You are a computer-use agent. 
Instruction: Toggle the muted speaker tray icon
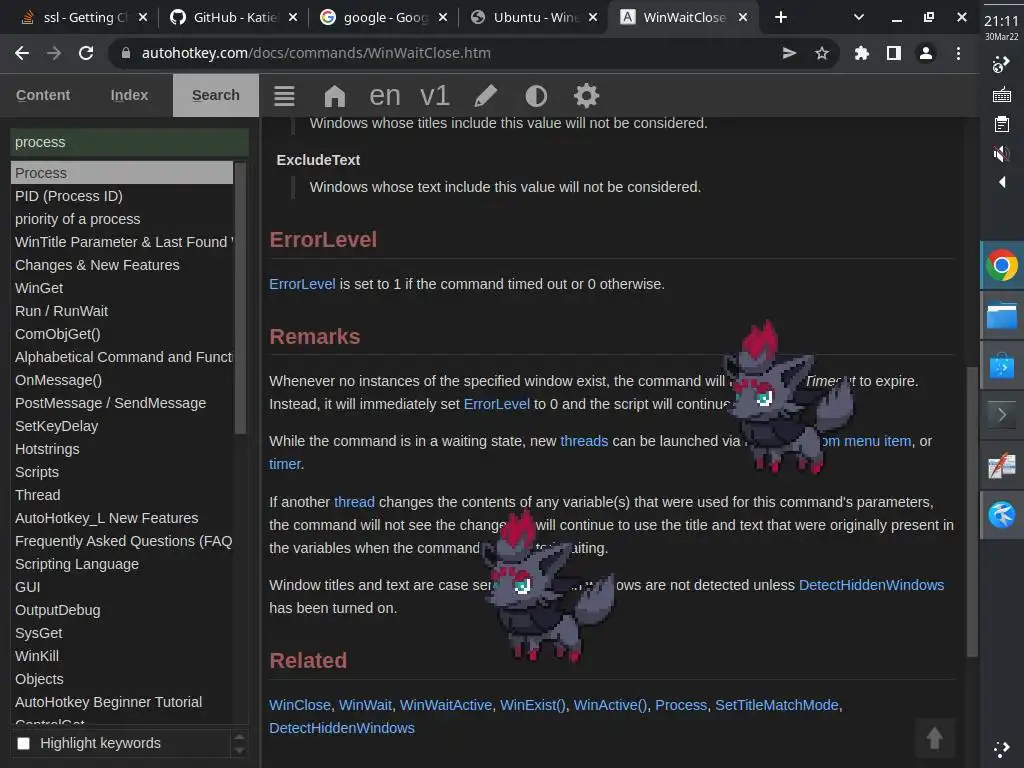(1001, 154)
